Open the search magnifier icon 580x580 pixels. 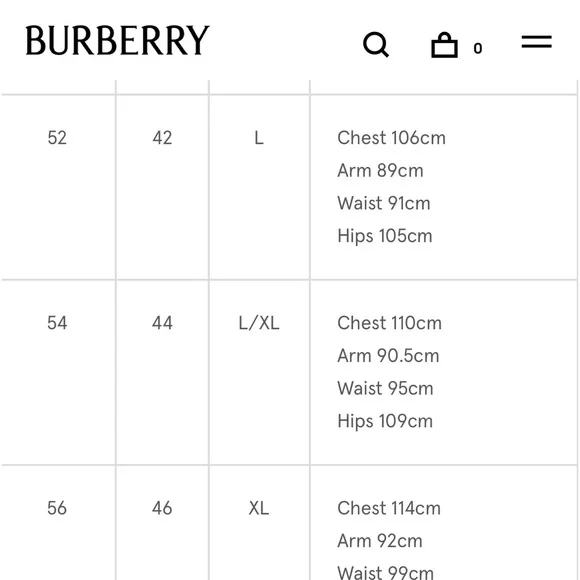click(376, 44)
